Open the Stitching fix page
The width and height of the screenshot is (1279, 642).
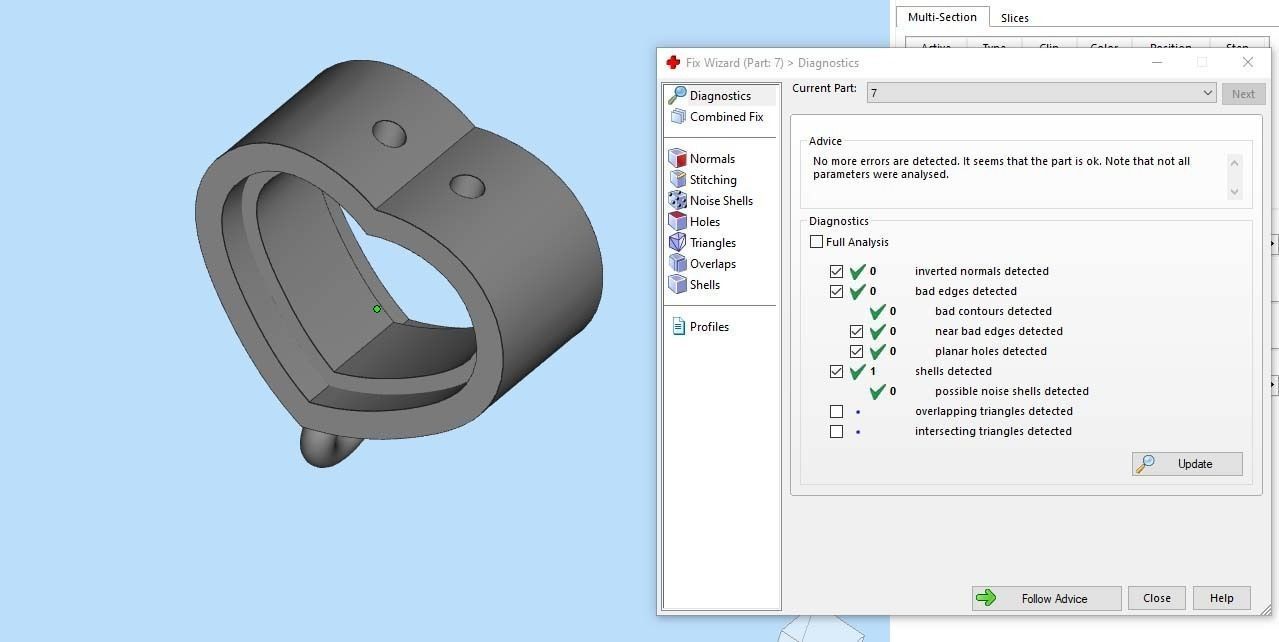click(x=703, y=180)
